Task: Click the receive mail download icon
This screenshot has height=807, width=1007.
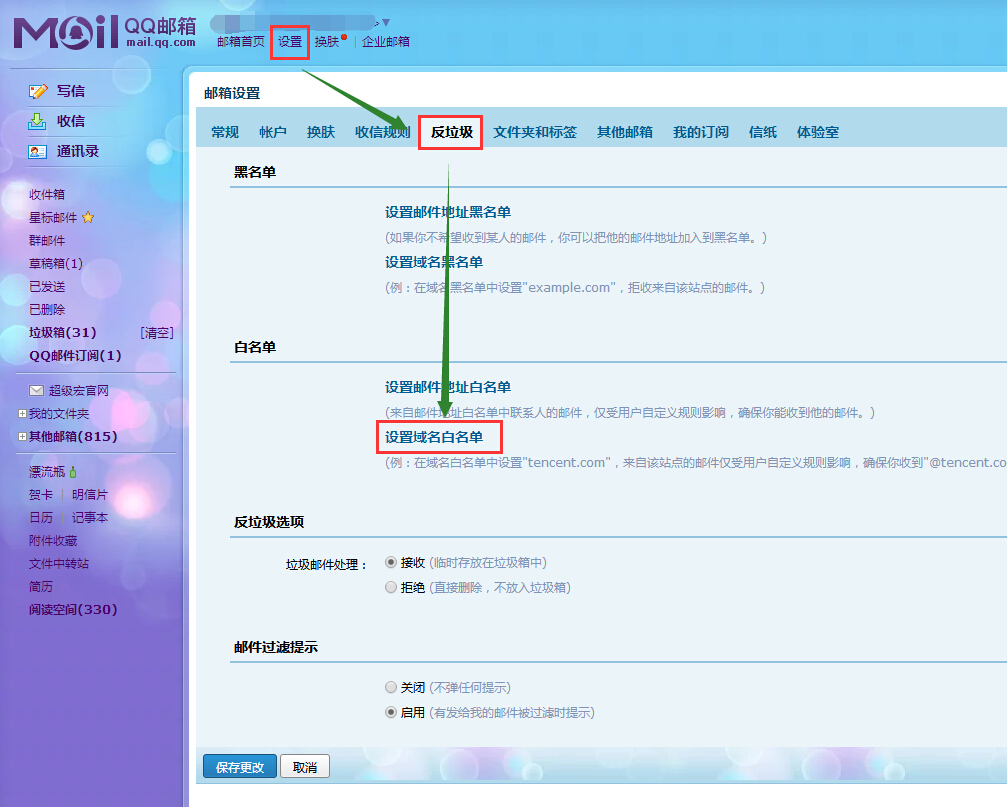Action: [x=38, y=121]
